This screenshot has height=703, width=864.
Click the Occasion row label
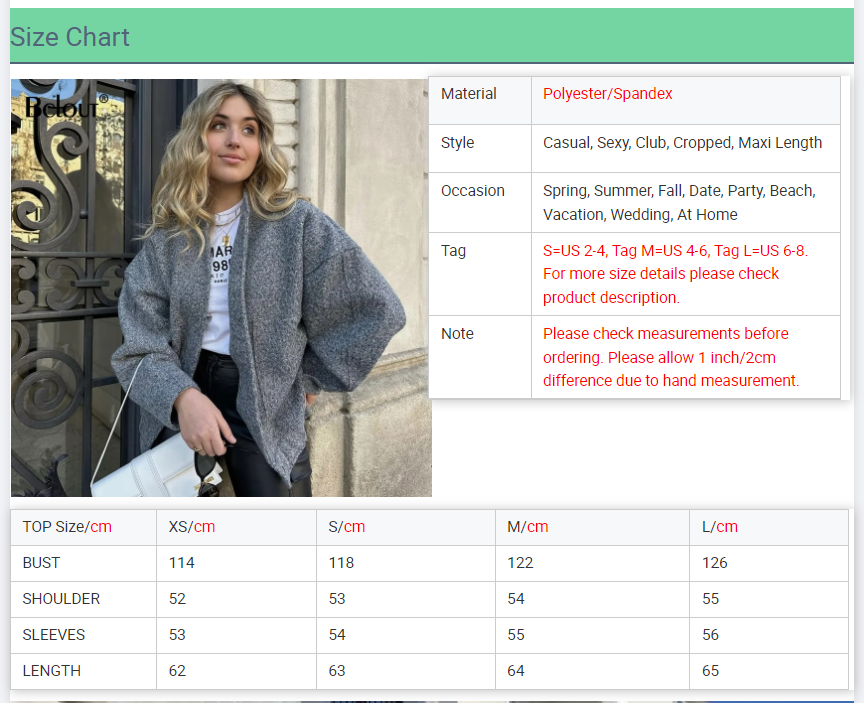click(x=472, y=191)
